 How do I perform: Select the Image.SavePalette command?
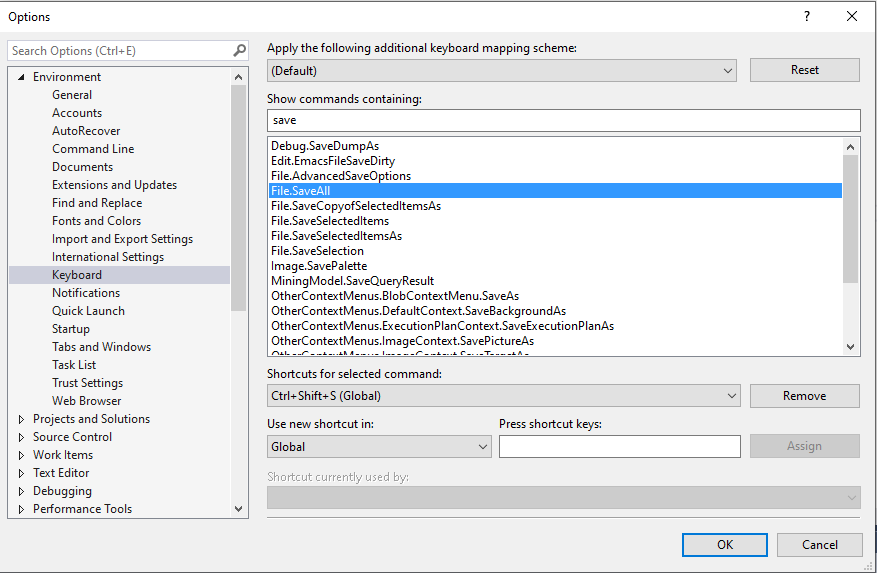pyautogui.click(x=319, y=266)
